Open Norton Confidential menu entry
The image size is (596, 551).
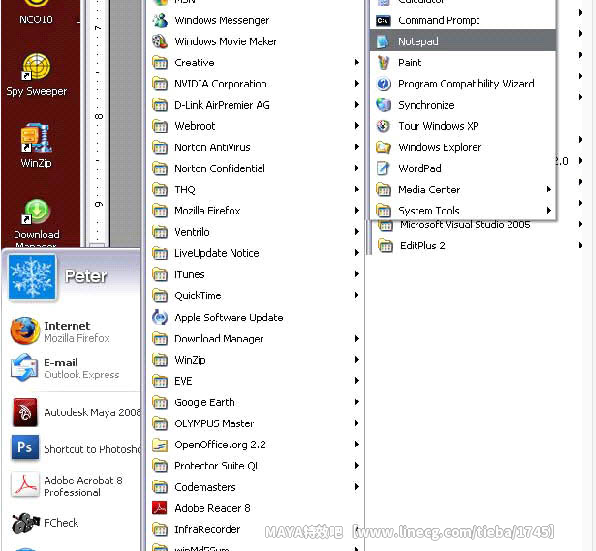[255, 168]
